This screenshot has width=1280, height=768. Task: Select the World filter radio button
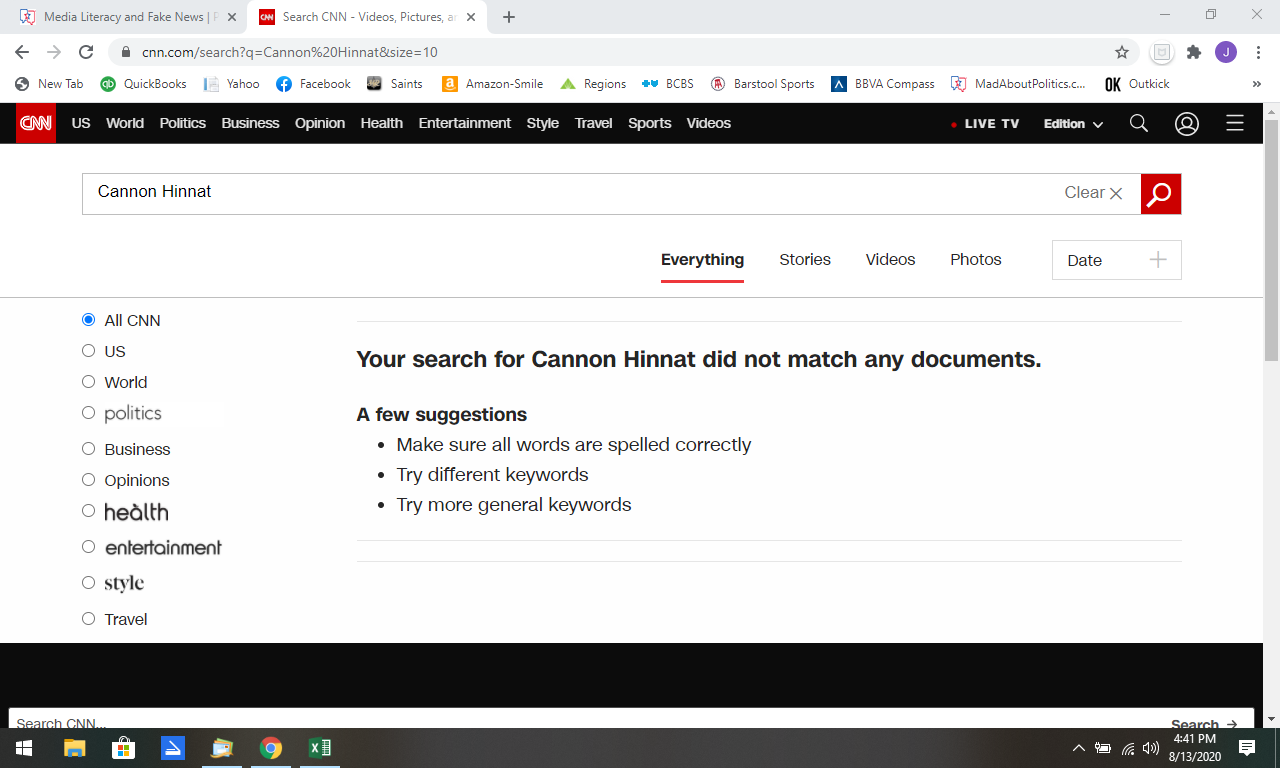pyautogui.click(x=88, y=382)
